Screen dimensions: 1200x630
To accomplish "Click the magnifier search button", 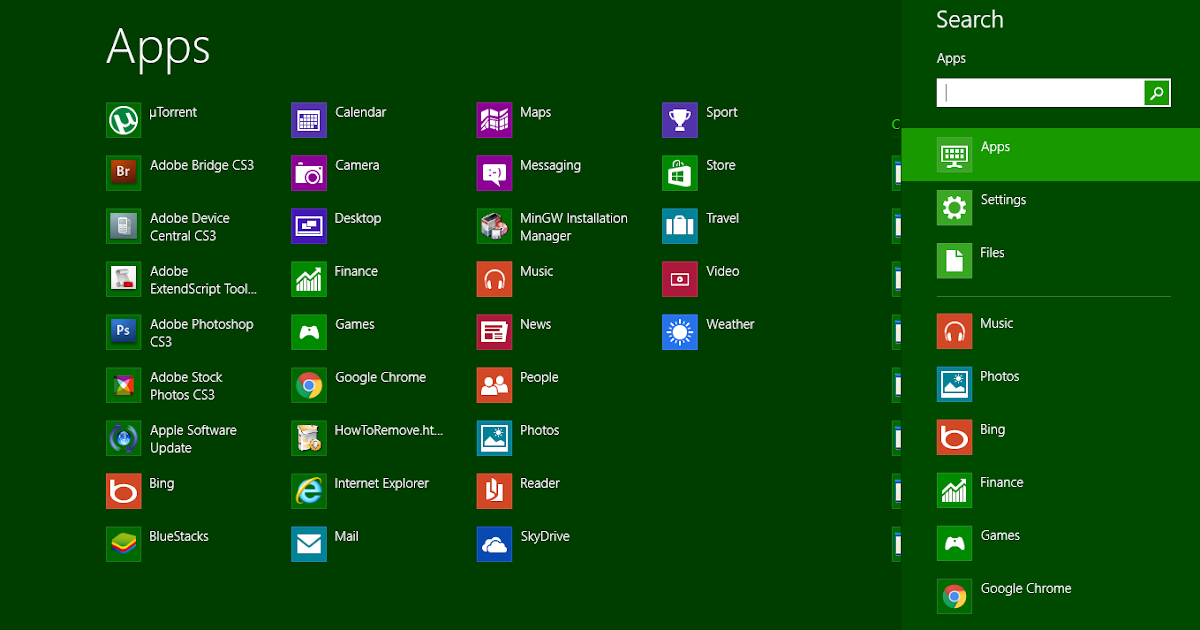I will (1157, 93).
